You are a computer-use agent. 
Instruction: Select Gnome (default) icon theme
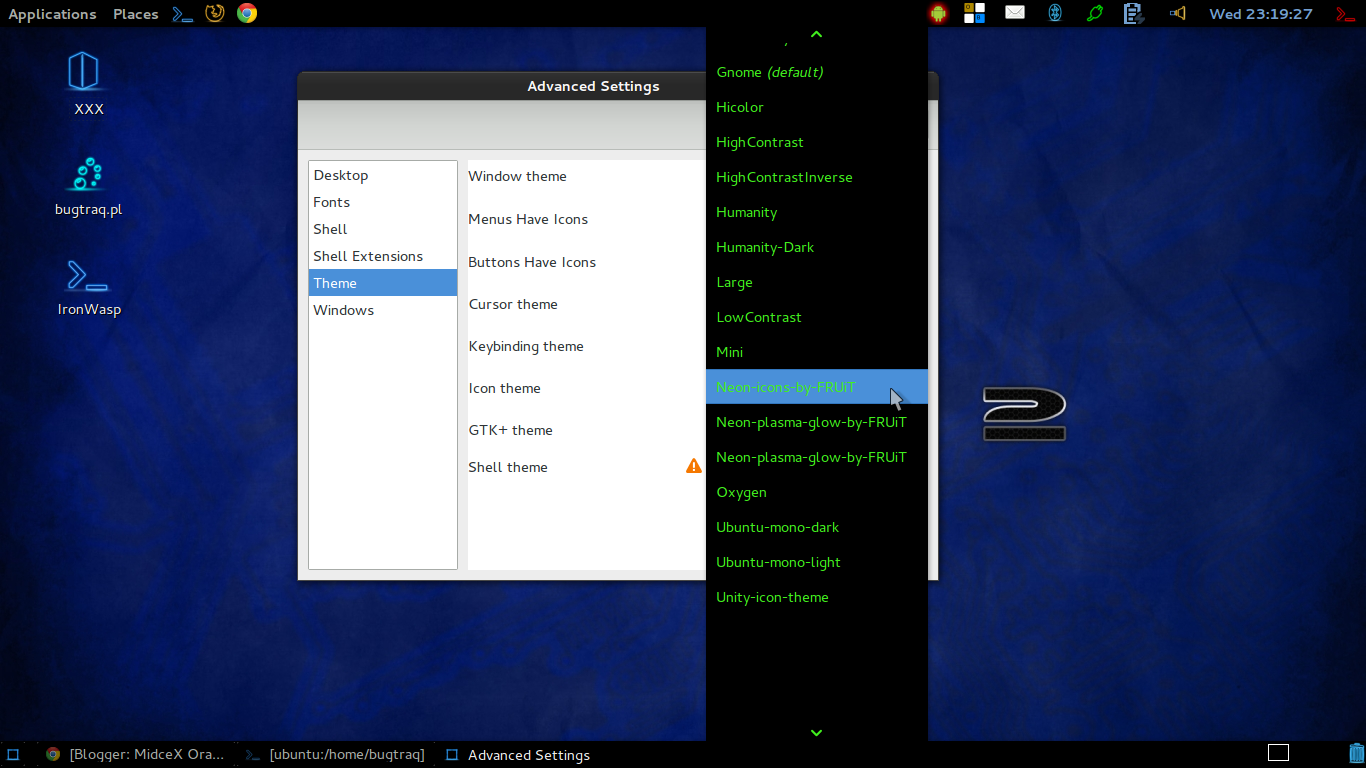tap(816, 72)
